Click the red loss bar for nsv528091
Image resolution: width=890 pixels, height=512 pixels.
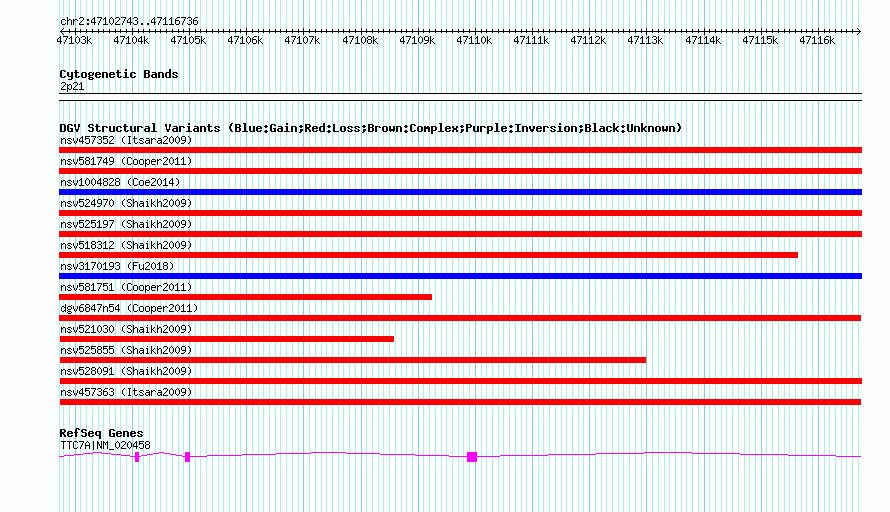[460, 381]
